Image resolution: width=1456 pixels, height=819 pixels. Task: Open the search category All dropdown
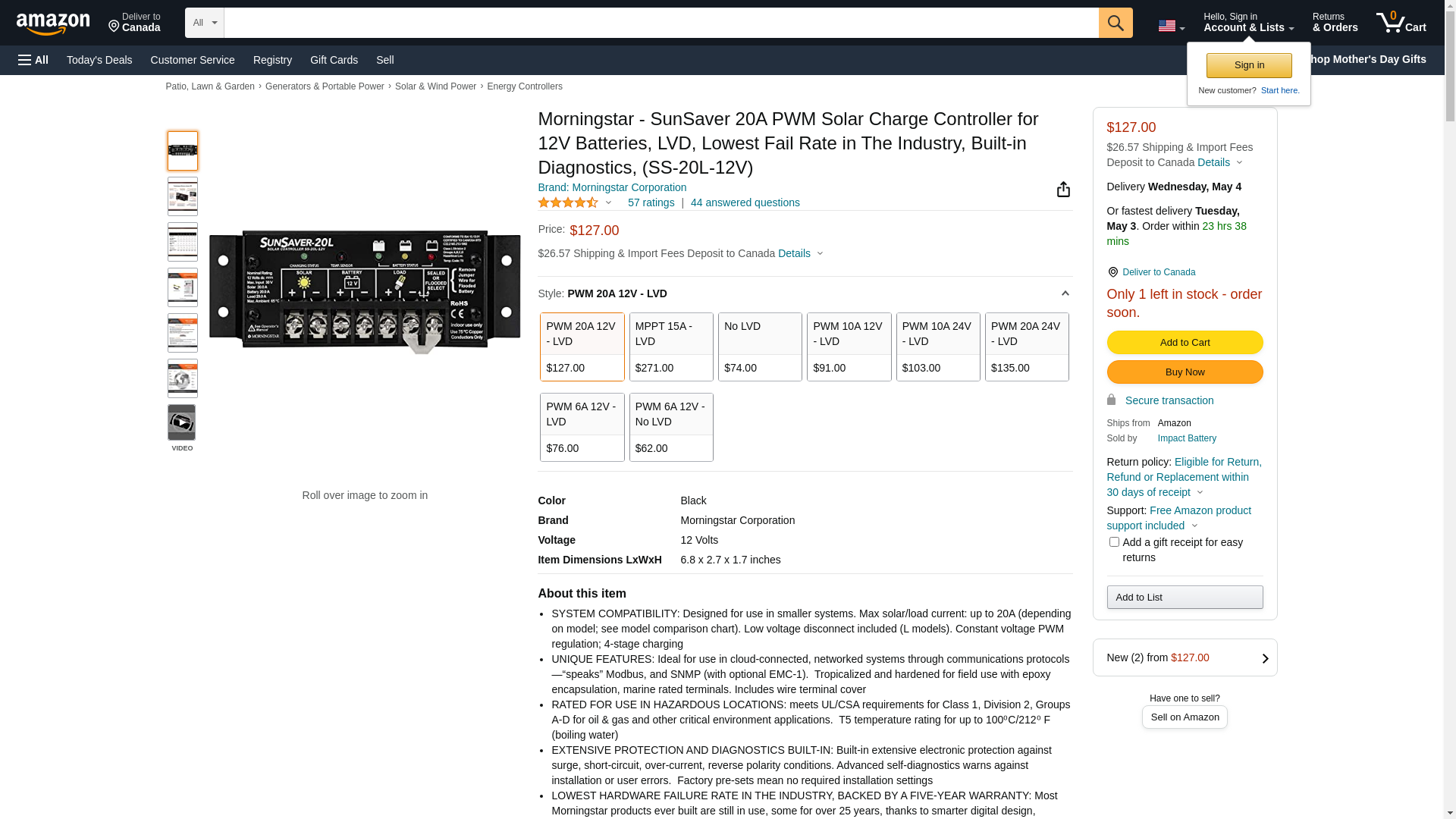pos(205,23)
